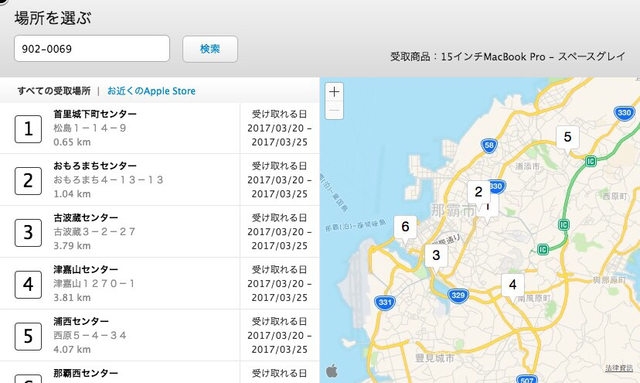The height and width of the screenshot is (383, 640).
Task: Select number 1 icon for 首里城下町センター
Action: click(28, 129)
